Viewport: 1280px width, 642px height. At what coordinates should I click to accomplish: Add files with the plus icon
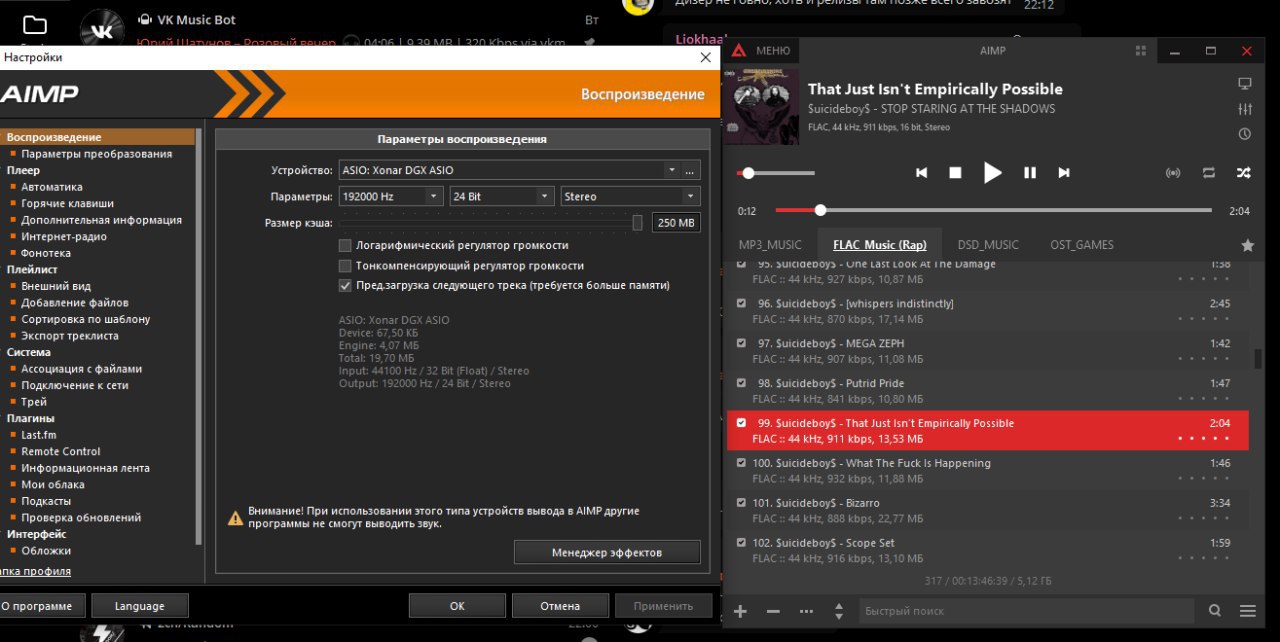(740, 611)
